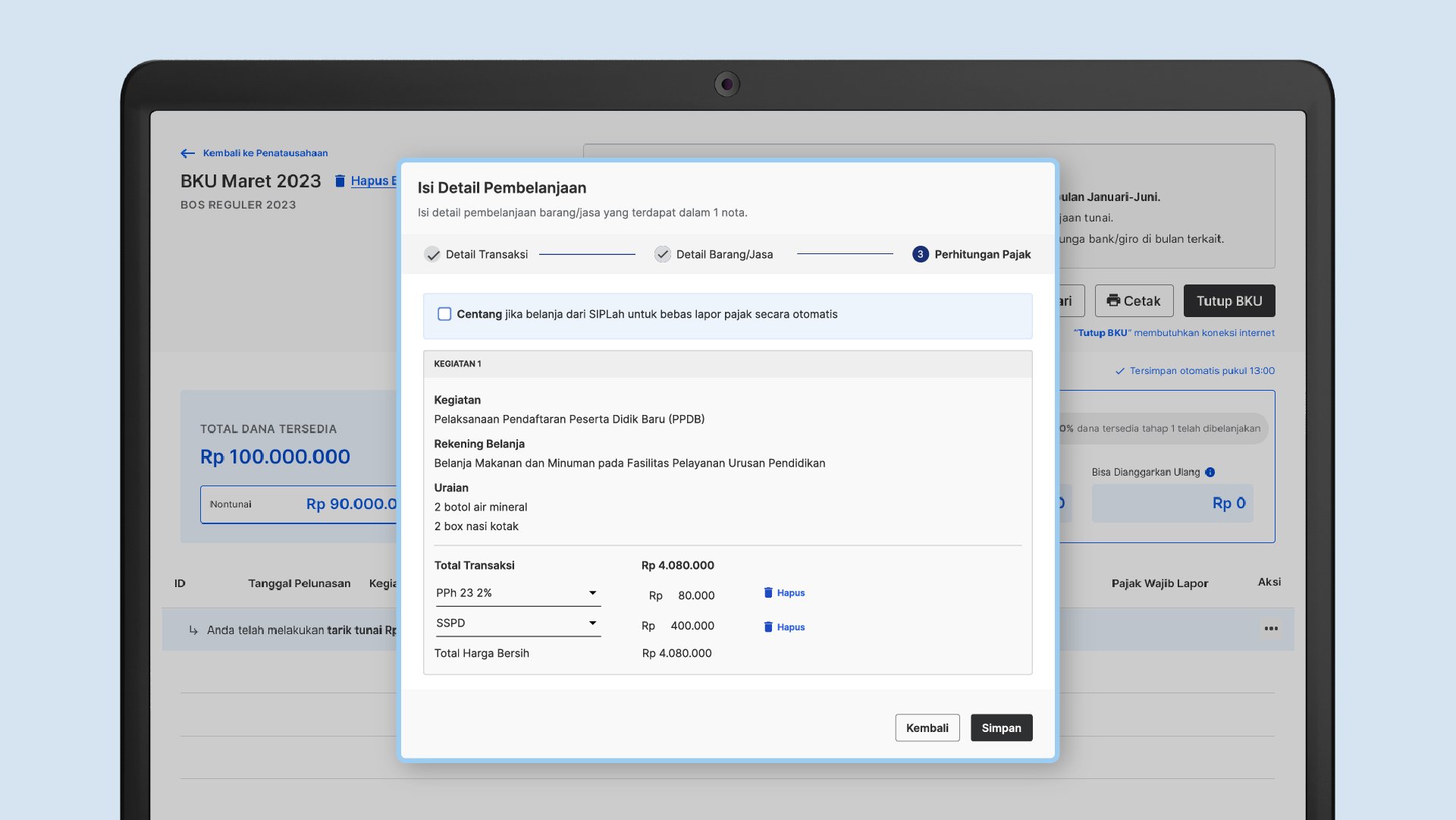Click the info icon beside Bisa Dianggarkan Ulang
The height and width of the screenshot is (820, 1456).
[x=1210, y=473]
